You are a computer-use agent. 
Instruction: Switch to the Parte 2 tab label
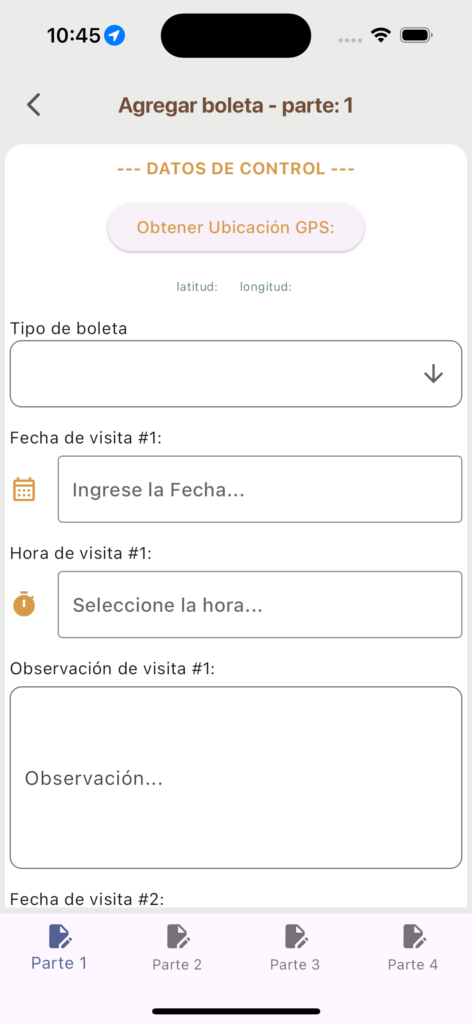[177, 965]
